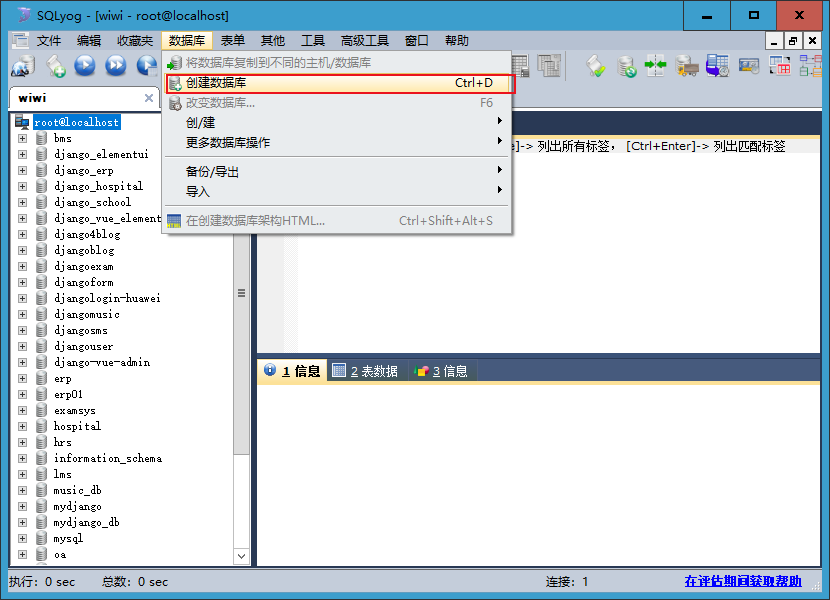Click the database icon beside erp01
This screenshot has height=600, width=830.
point(42,394)
